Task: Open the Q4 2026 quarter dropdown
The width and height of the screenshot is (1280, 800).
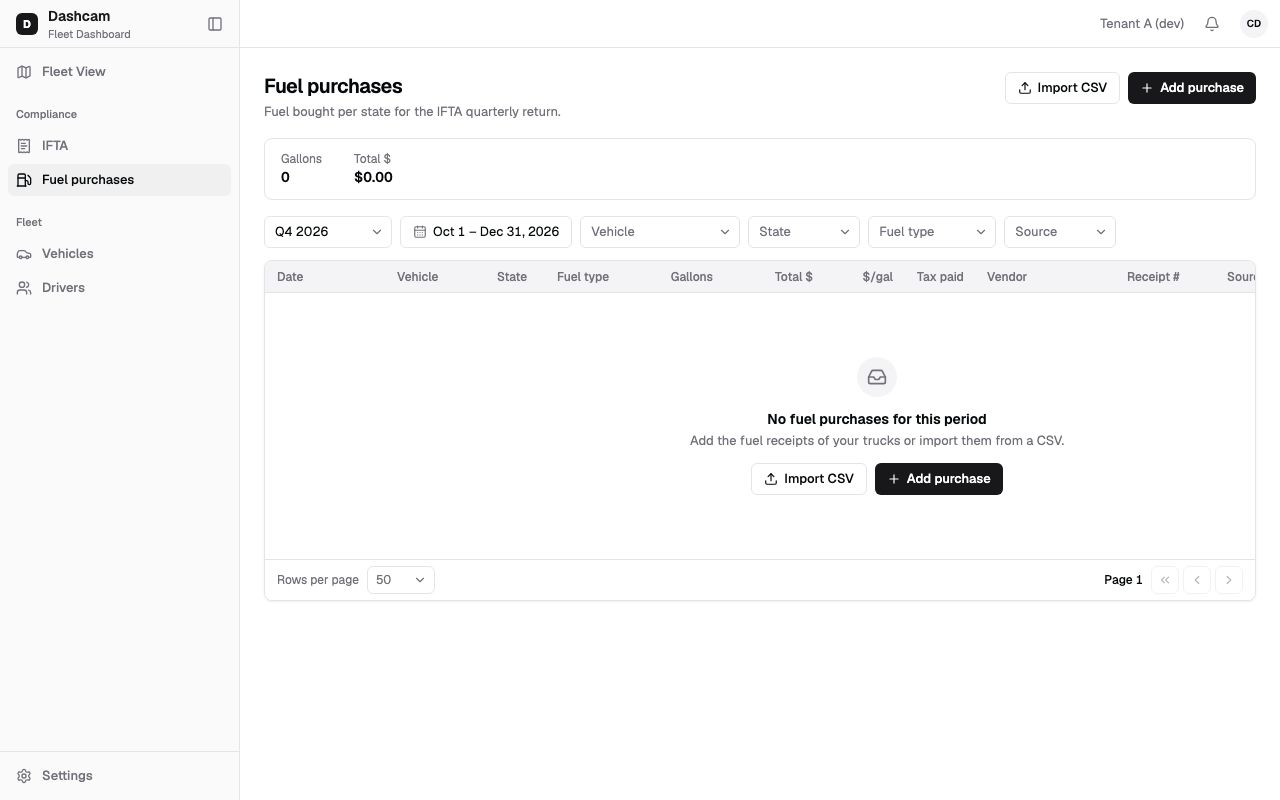Action: tap(328, 232)
